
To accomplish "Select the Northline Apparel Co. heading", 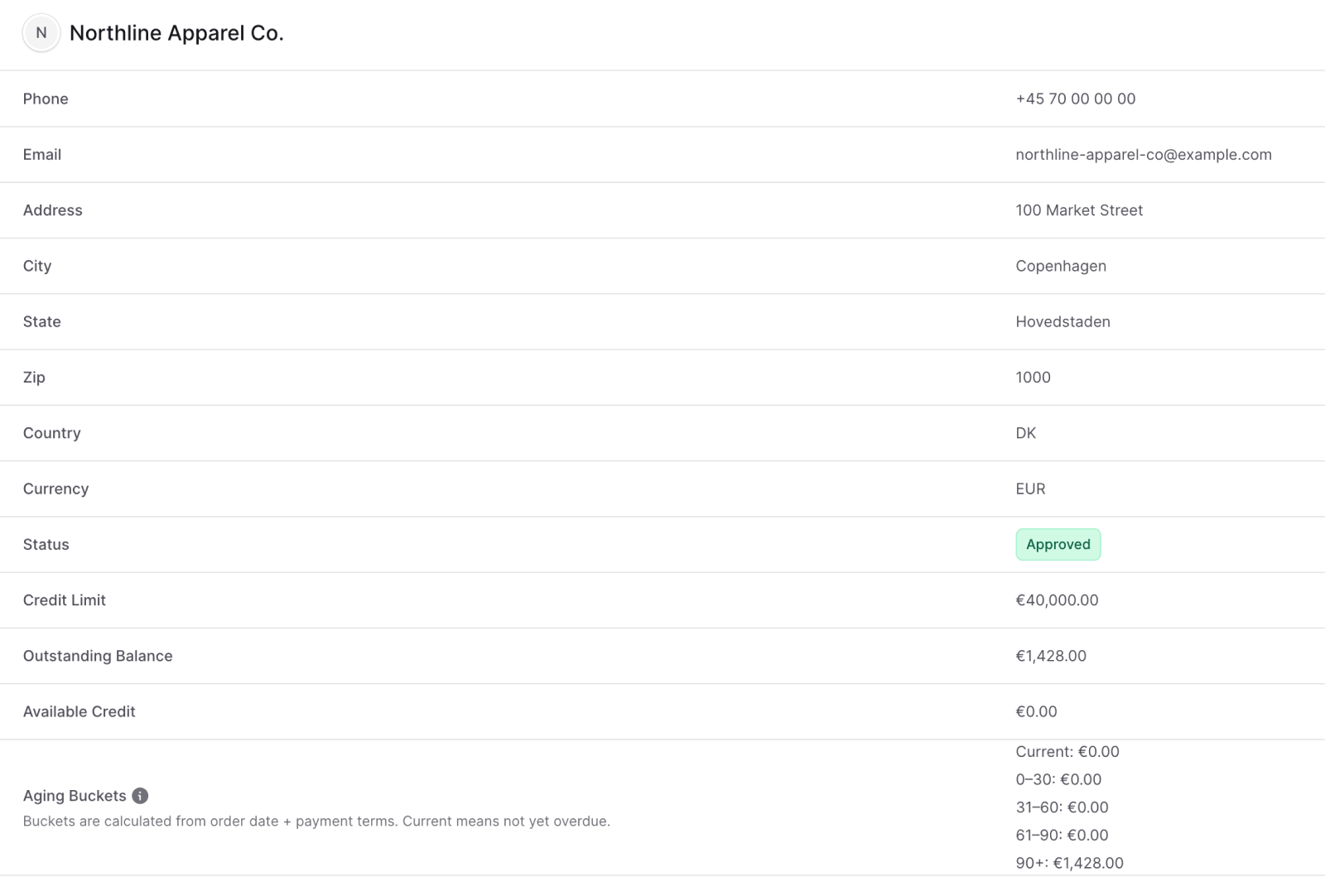I will point(176,33).
